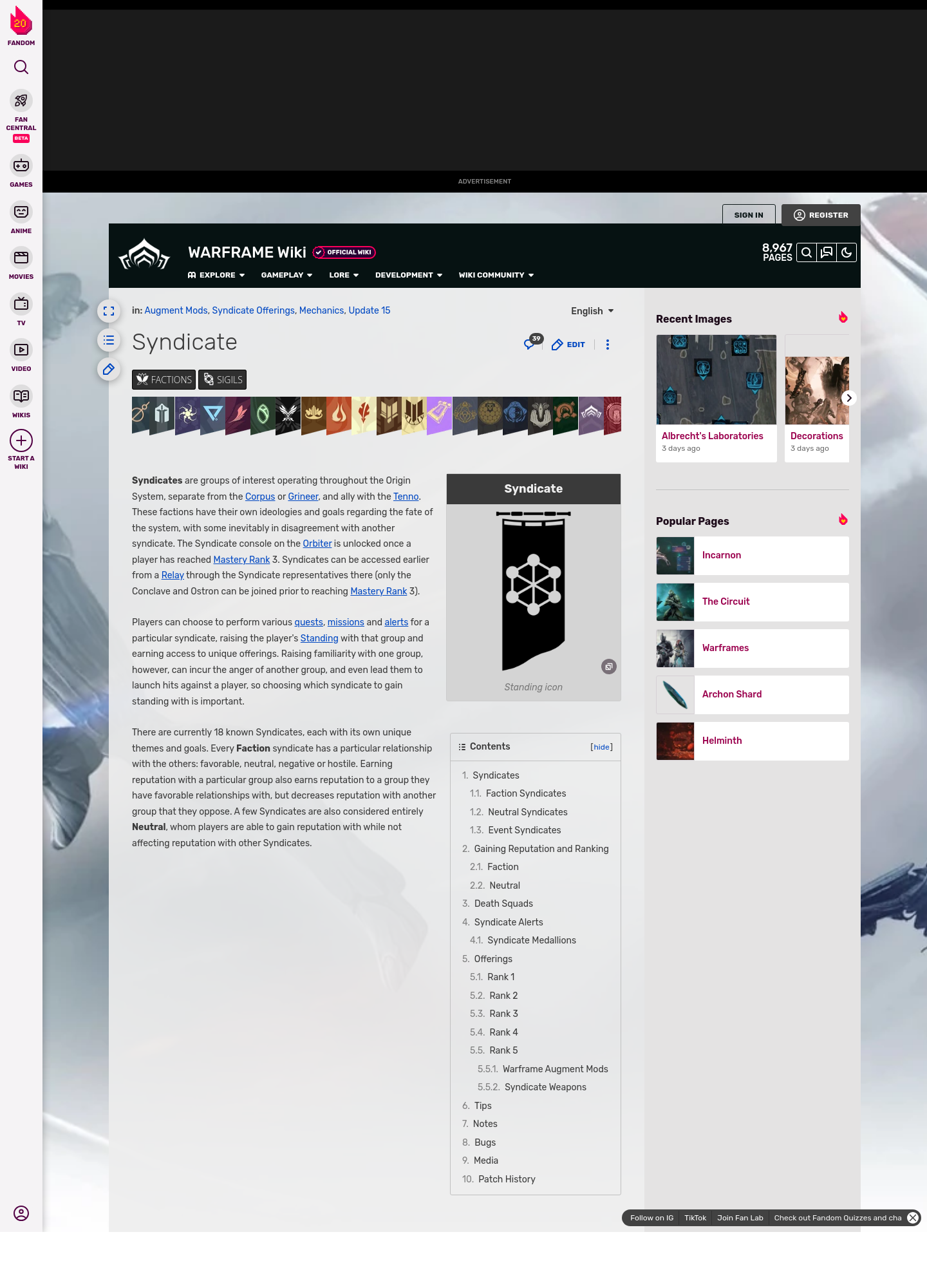Click the Edit page button
The width and height of the screenshot is (927, 1288).
[x=568, y=345]
